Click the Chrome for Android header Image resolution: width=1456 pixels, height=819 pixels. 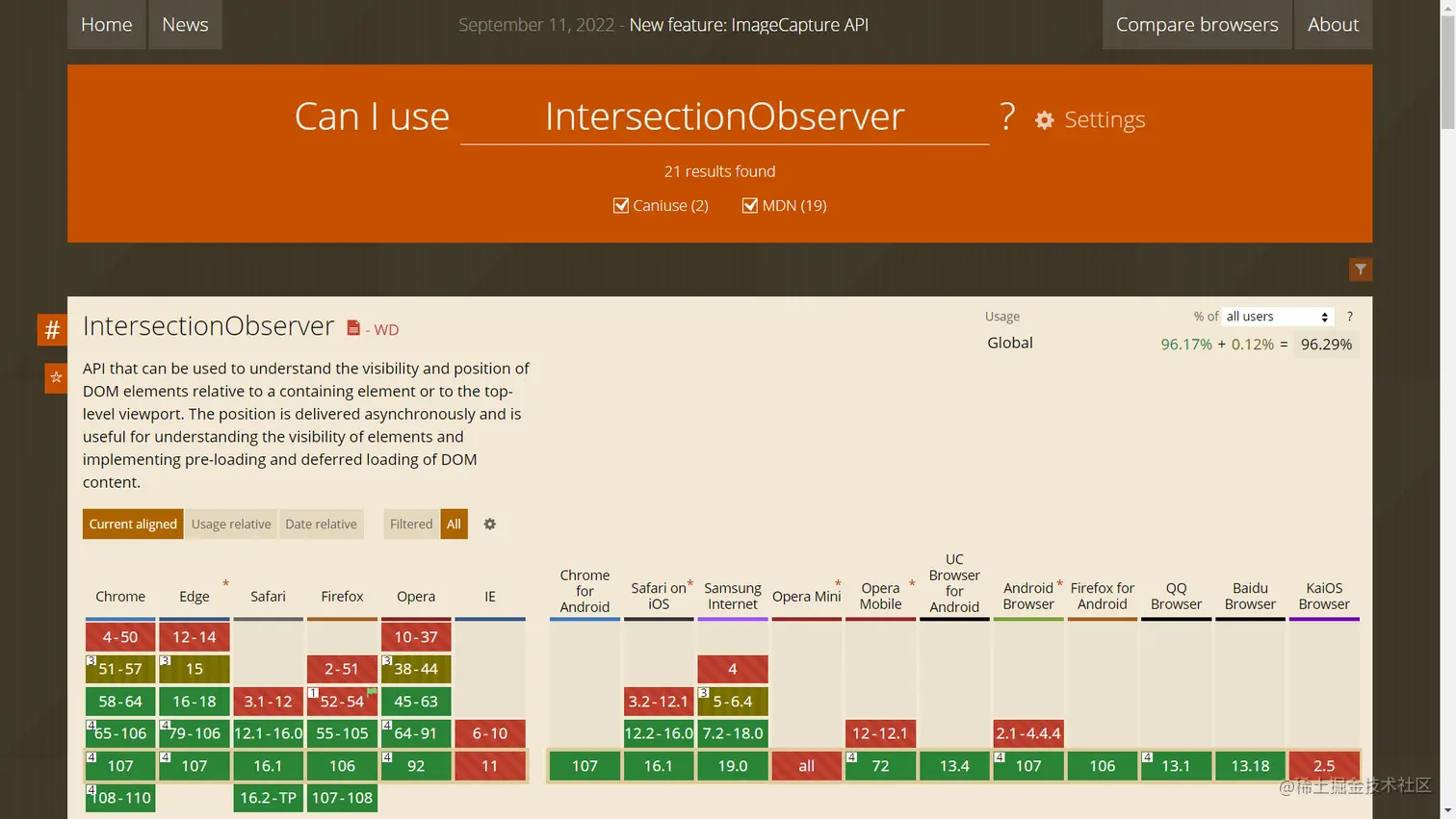pos(585,591)
